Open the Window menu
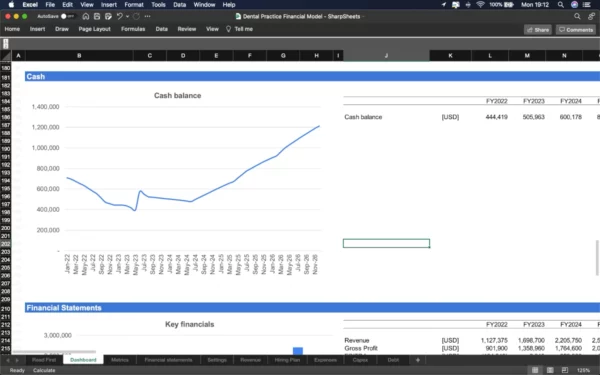The image size is (600, 375). pos(204,5)
